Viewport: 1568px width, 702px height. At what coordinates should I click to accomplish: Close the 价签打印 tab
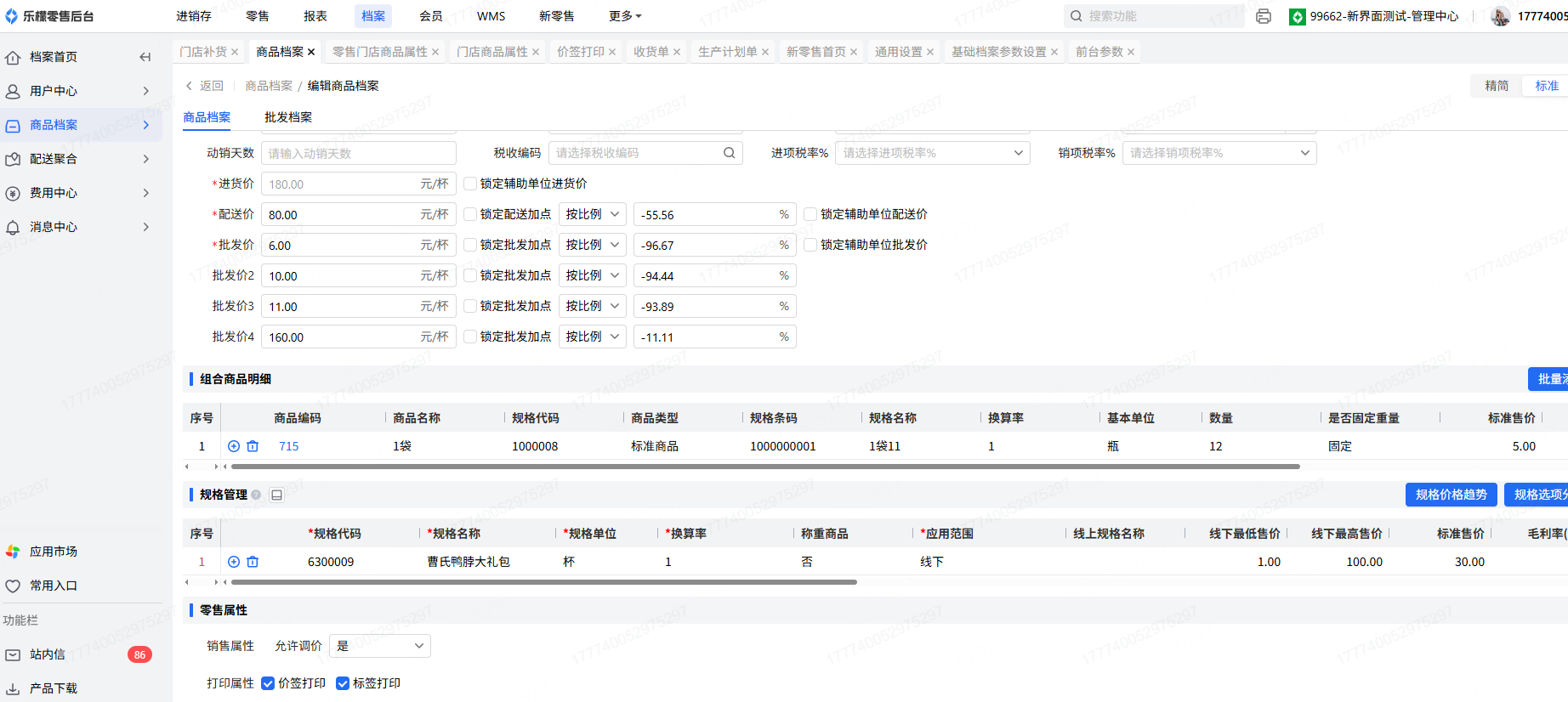[x=612, y=52]
